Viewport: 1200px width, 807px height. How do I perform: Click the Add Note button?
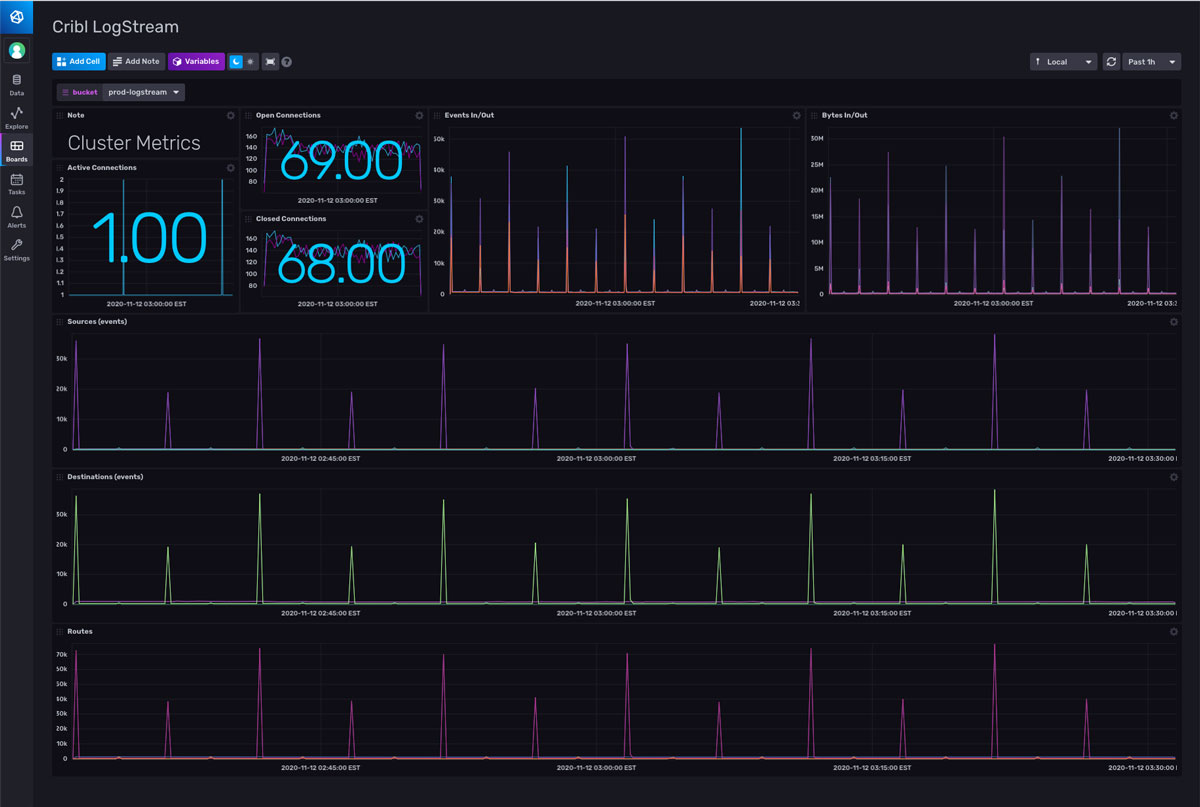coord(136,62)
